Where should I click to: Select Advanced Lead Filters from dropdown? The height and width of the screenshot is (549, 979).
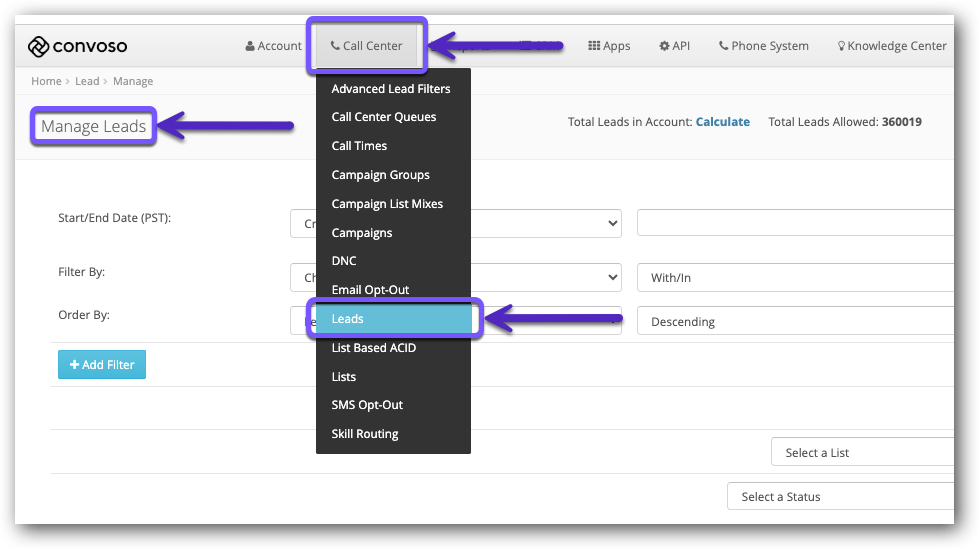[393, 89]
